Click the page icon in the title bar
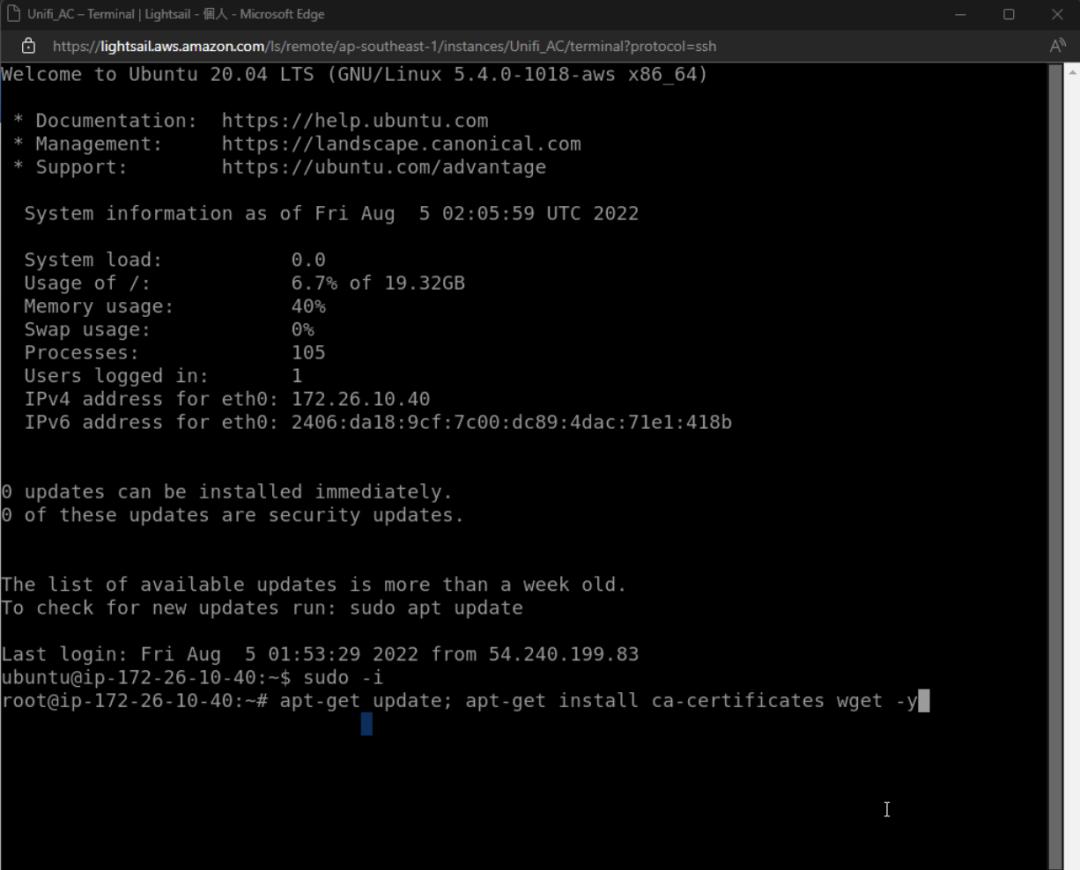The height and width of the screenshot is (870, 1080). (x=13, y=14)
